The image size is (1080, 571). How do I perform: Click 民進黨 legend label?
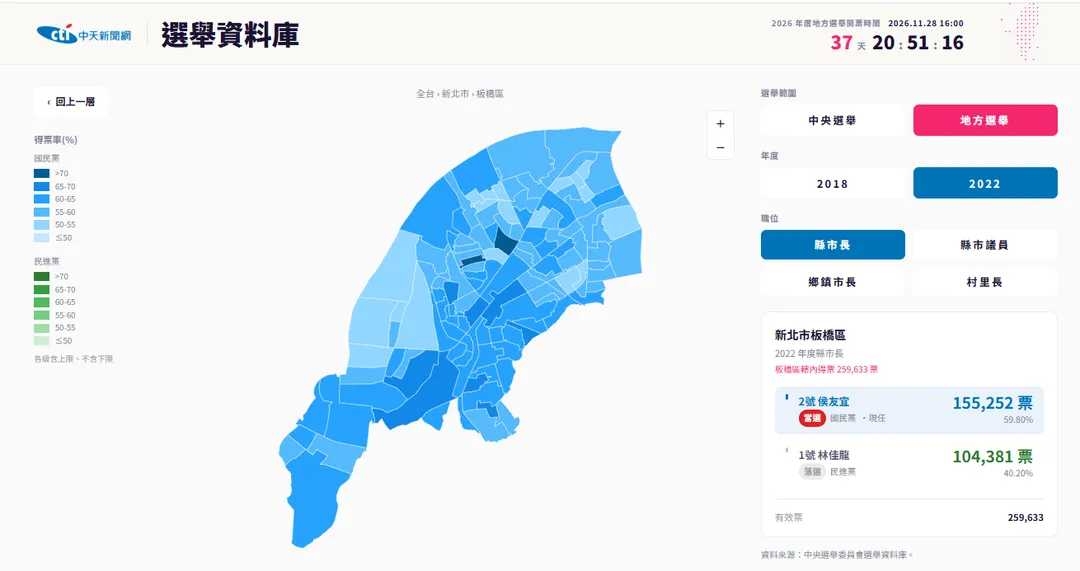47,261
